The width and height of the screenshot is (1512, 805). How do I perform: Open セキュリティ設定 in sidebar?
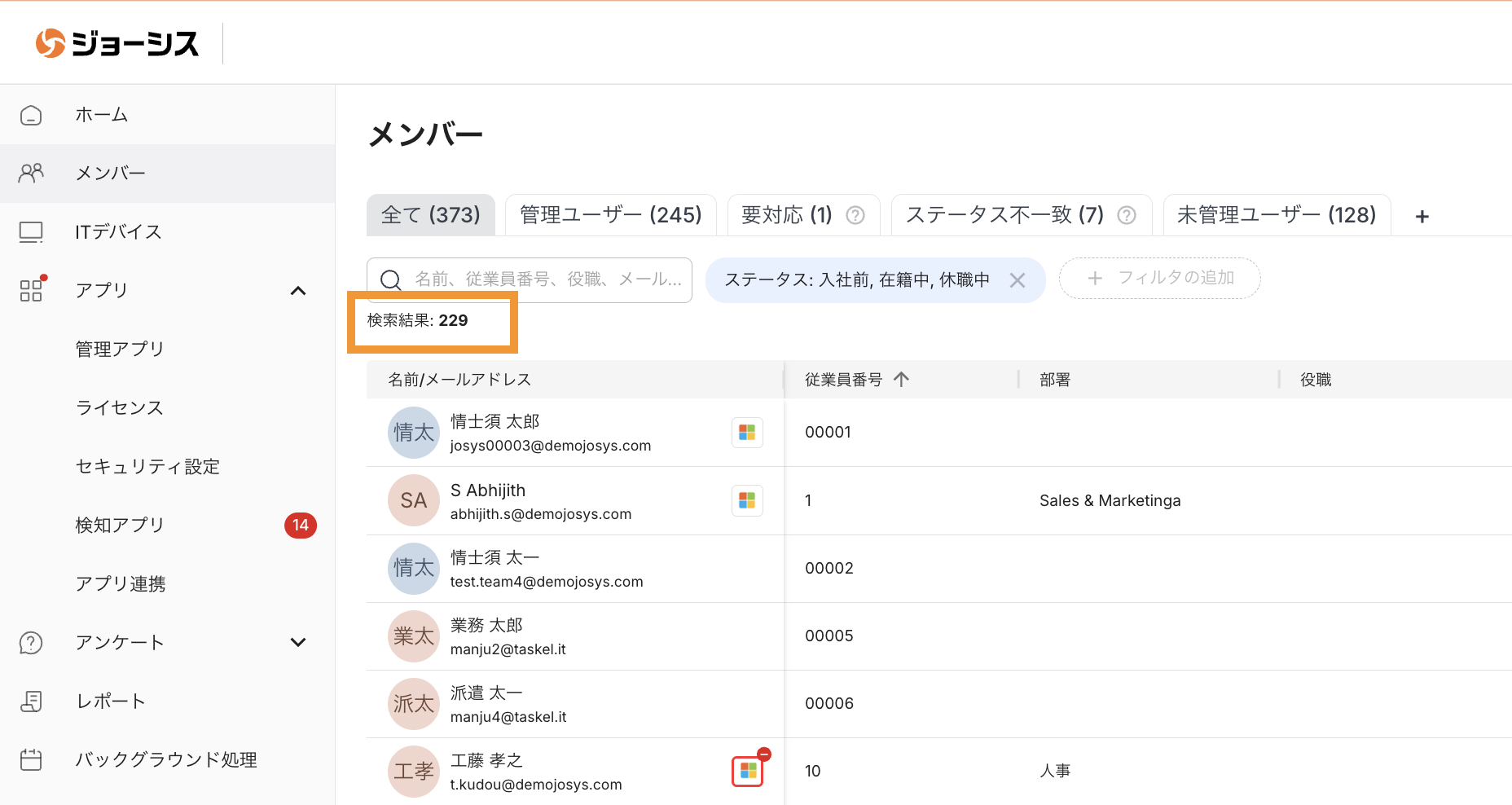[147, 467]
